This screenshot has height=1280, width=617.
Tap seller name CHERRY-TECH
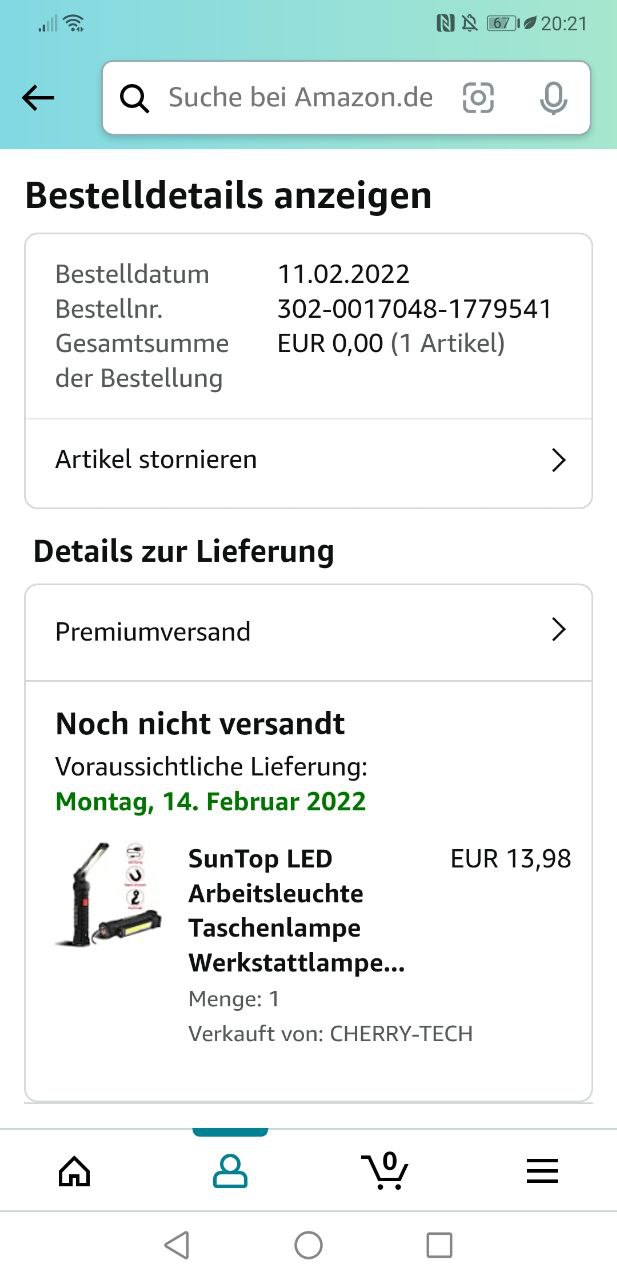(401, 1034)
